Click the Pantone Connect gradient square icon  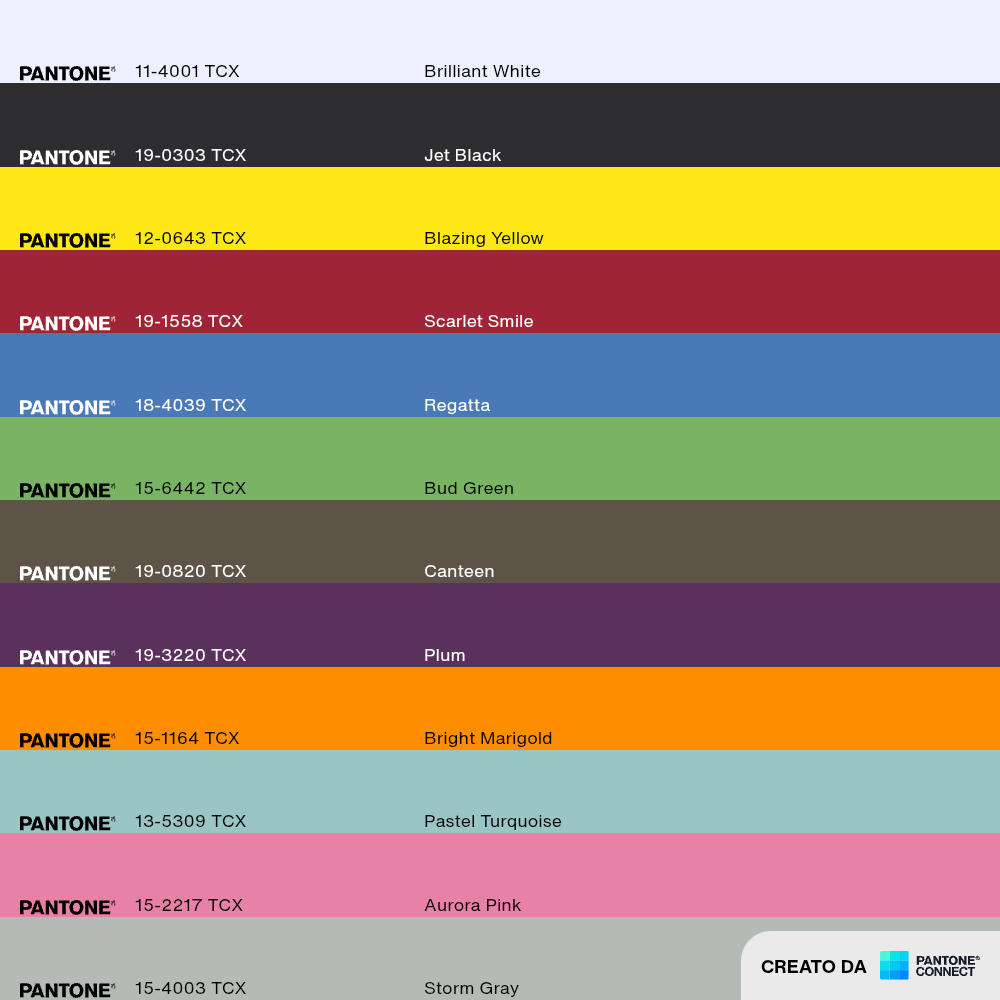coord(893,965)
